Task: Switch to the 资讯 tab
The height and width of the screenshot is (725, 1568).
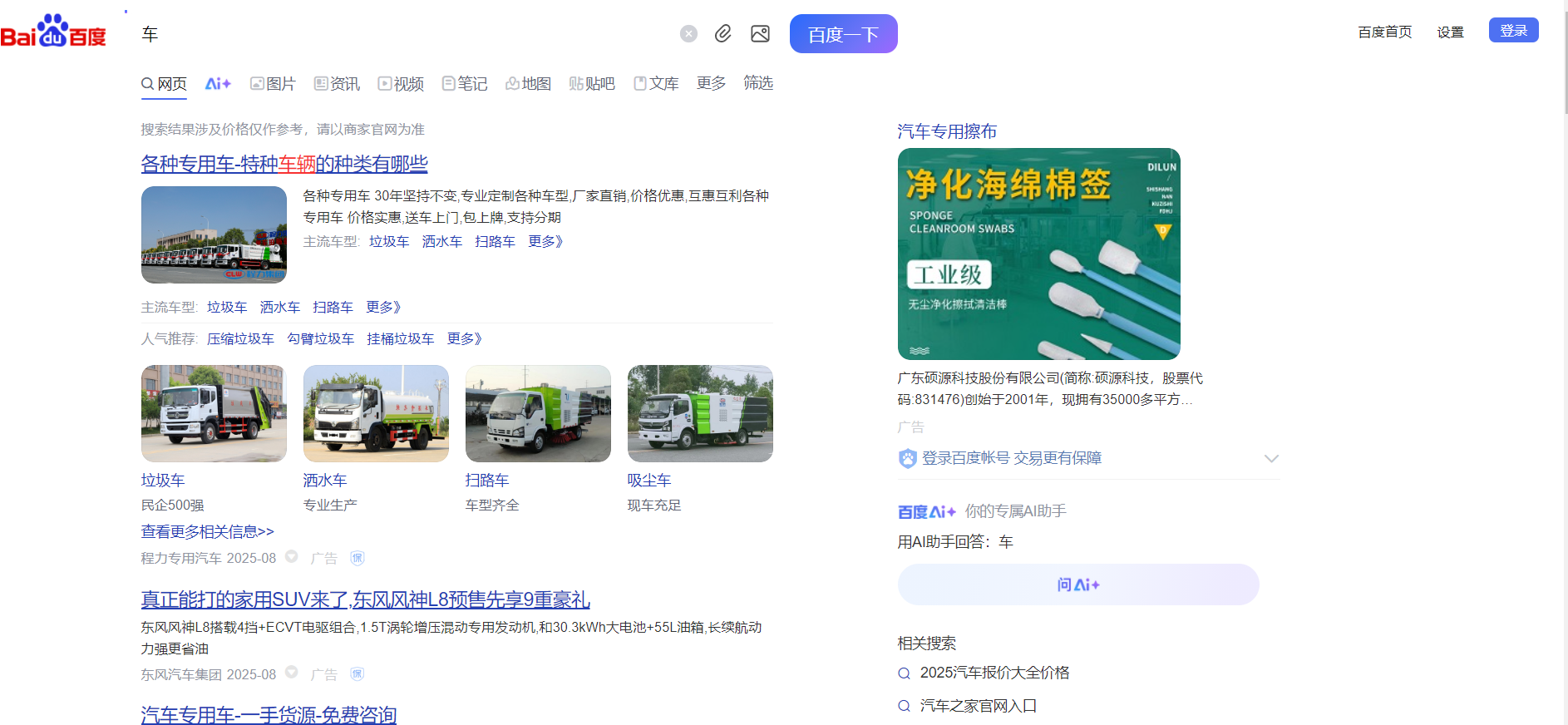Action: [337, 84]
